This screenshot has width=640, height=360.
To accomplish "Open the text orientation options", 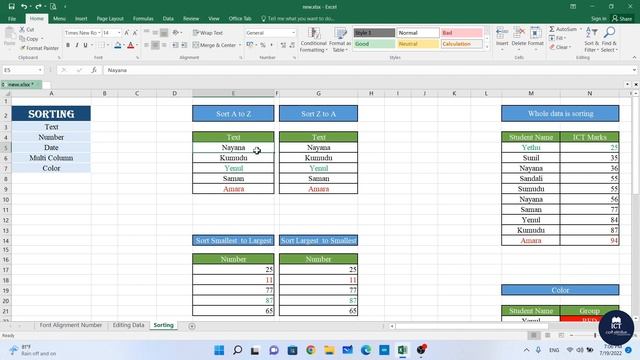I will (x=176, y=33).
